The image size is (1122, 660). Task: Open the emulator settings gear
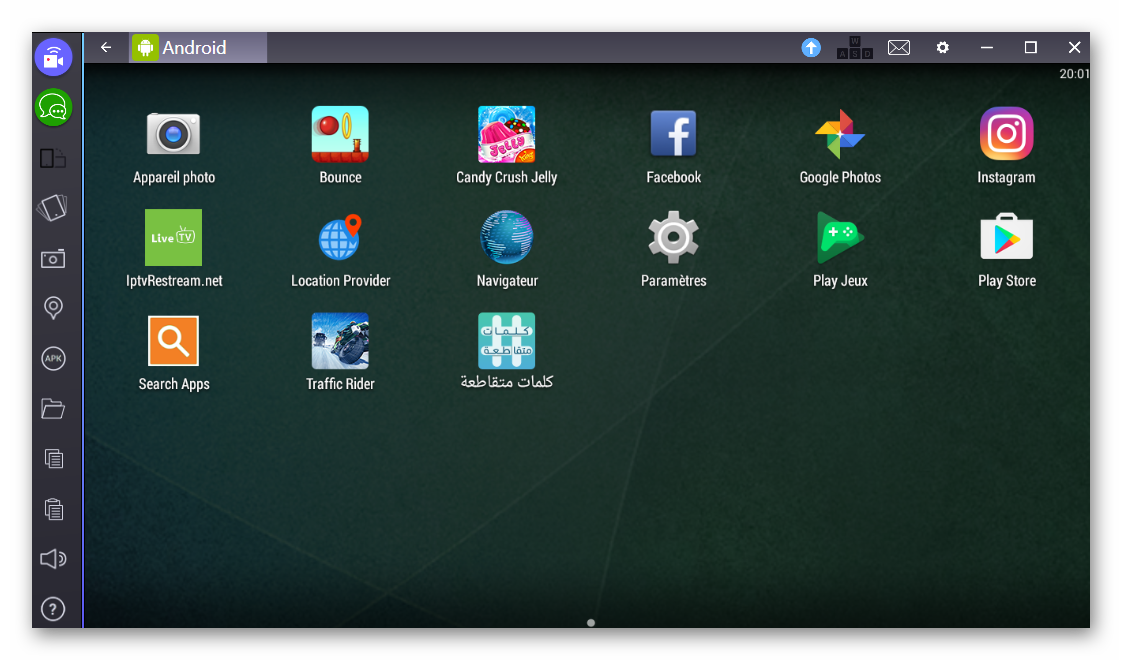pyautogui.click(x=942, y=48)
